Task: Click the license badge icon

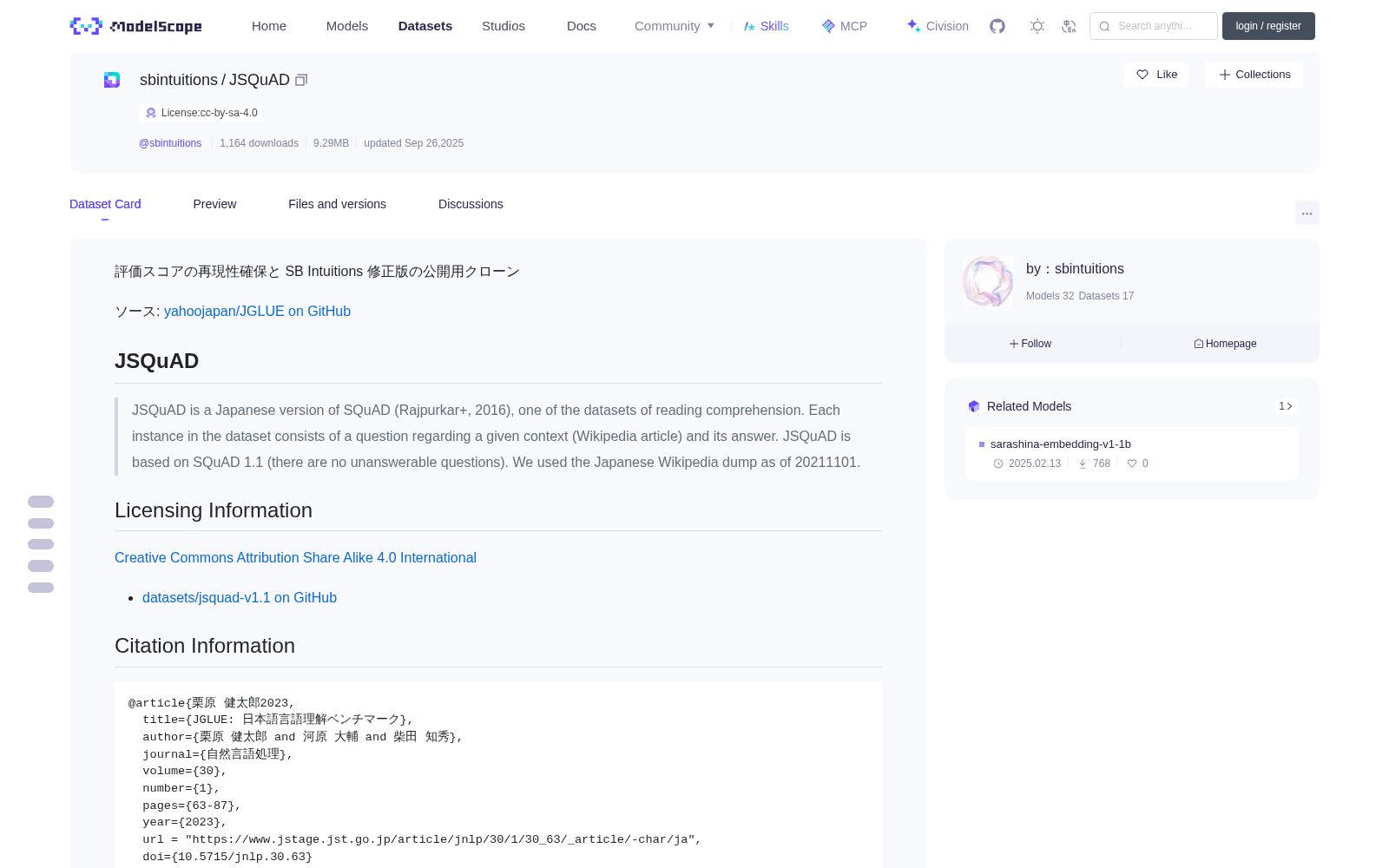Action: (151, 113)
